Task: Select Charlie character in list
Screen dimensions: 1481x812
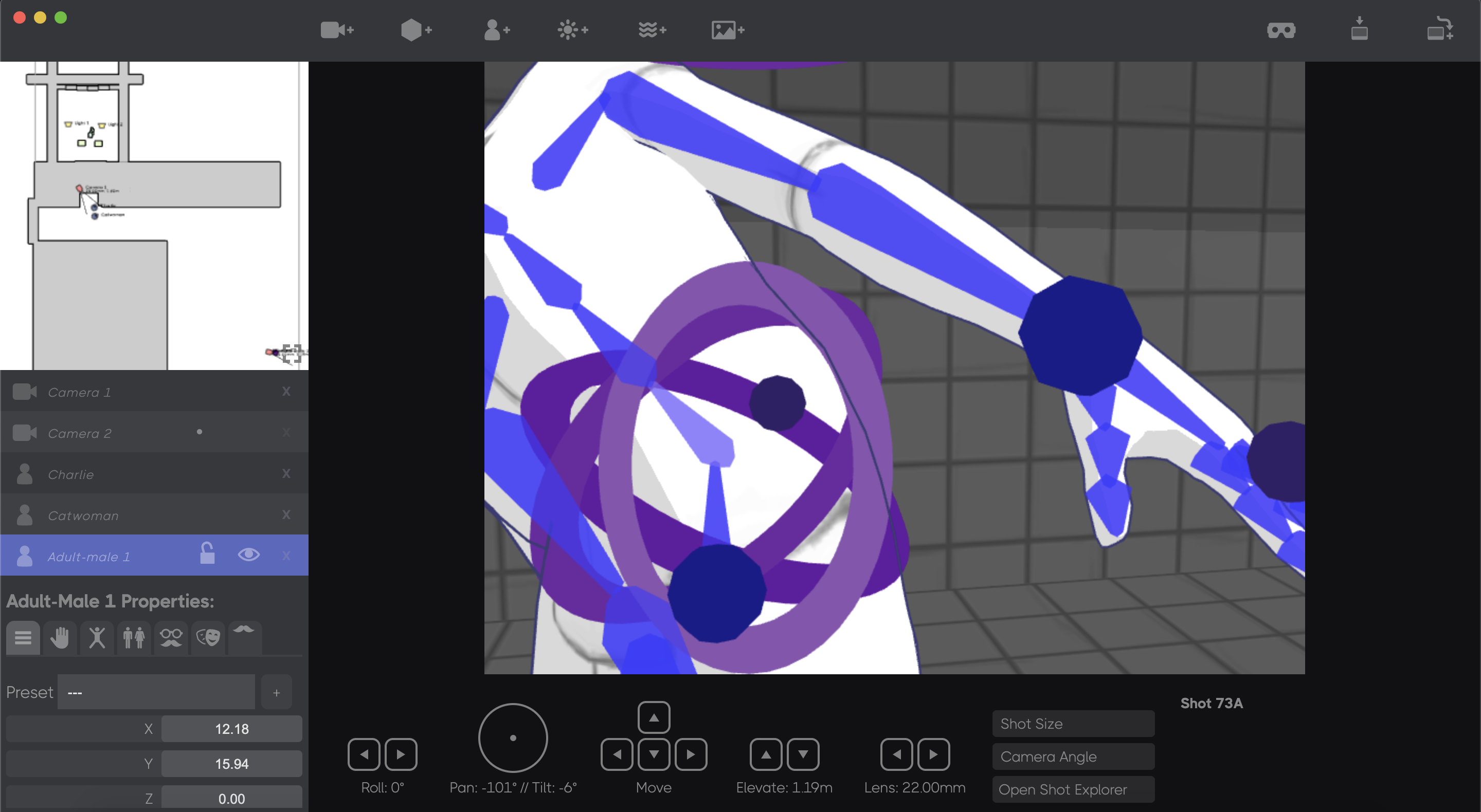Action: coord(154,473)
